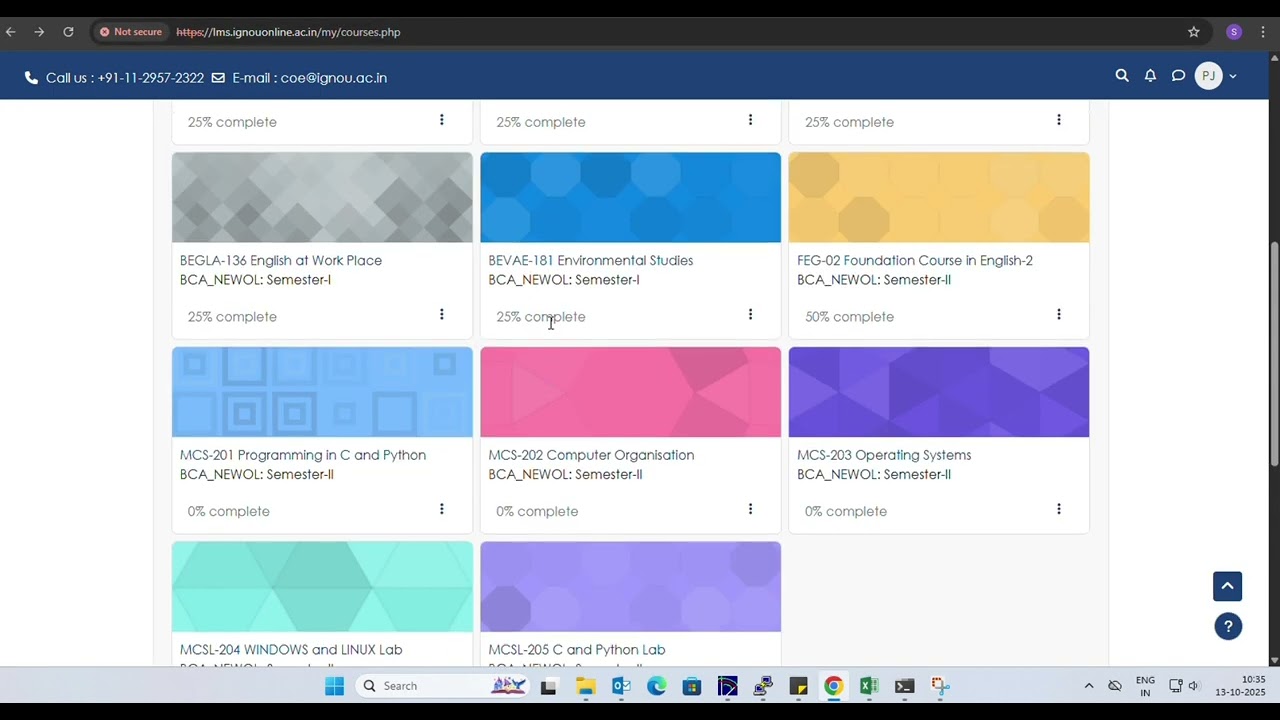The height and width of the screenshot is (720, 1280).
Task: Click the back-to-top arrow button
Action: pyautogui.click(x=1228, y=586)
